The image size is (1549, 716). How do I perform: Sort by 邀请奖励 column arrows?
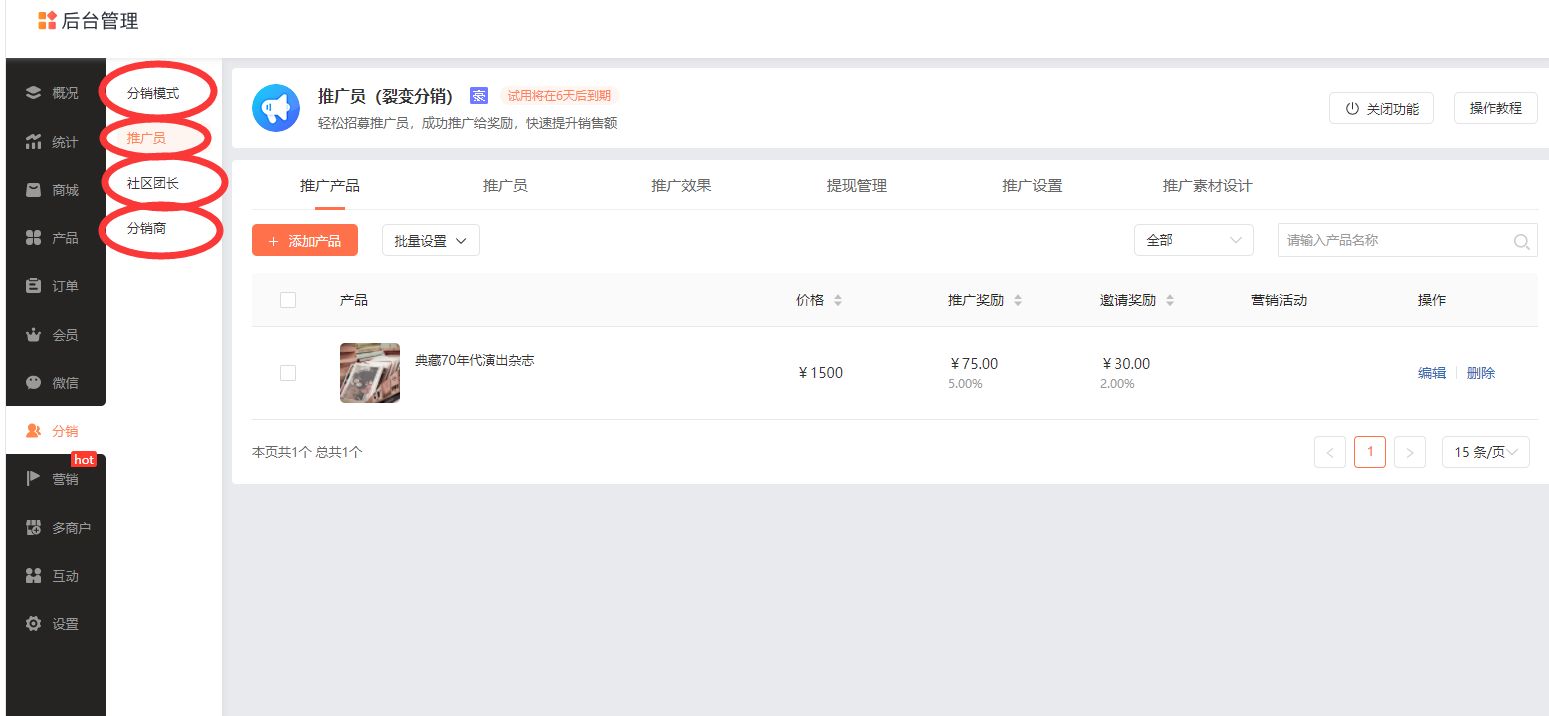click(x=1170, y=300)
